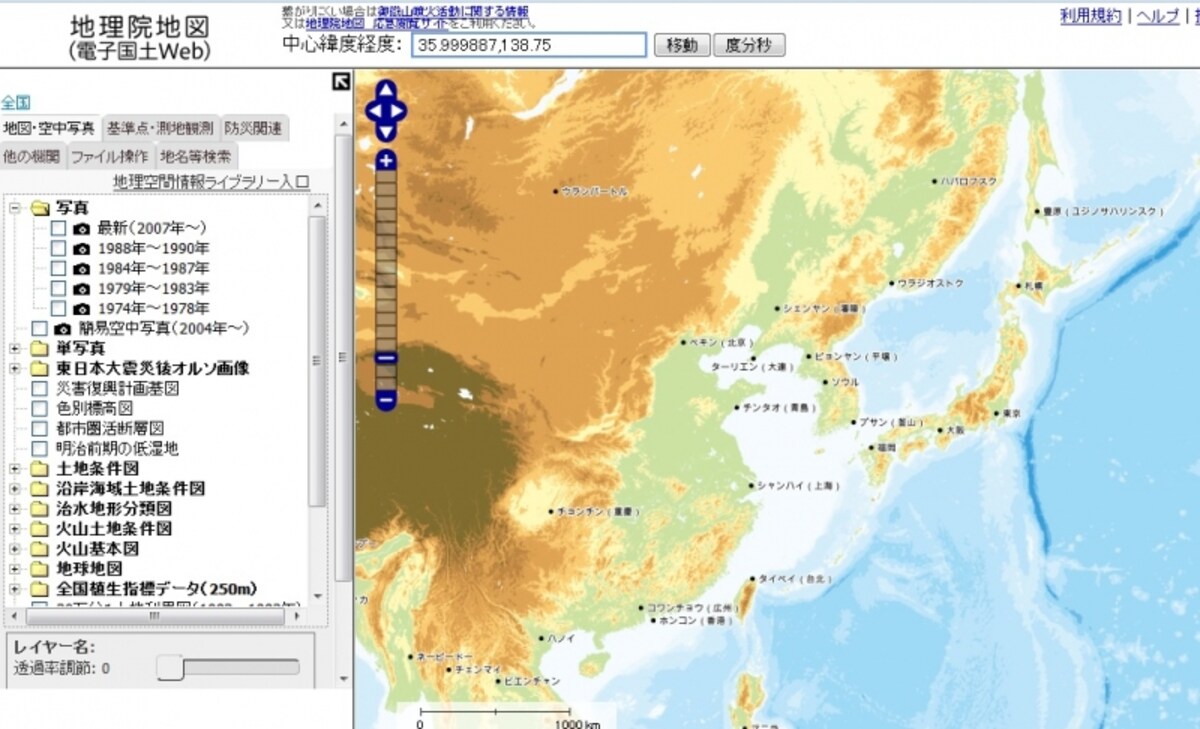Collapse the 写真 tree node
The width and height of the screenshot is (1200, 729).
point(15,208)
